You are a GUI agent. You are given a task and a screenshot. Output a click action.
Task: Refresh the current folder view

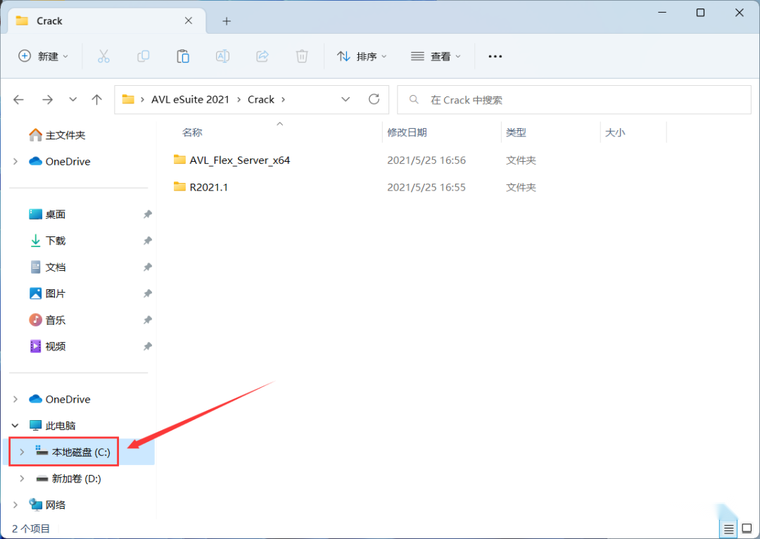374,99
